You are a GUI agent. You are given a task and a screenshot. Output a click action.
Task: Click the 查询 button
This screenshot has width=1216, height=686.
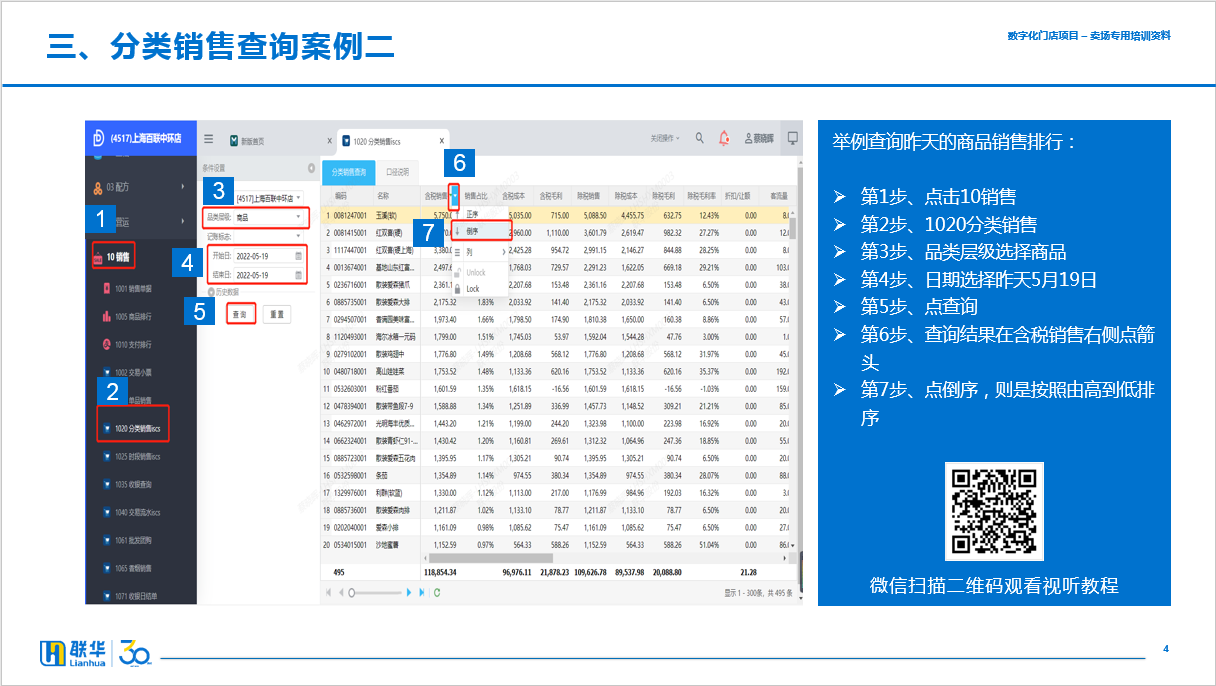[x=240, y=314]
